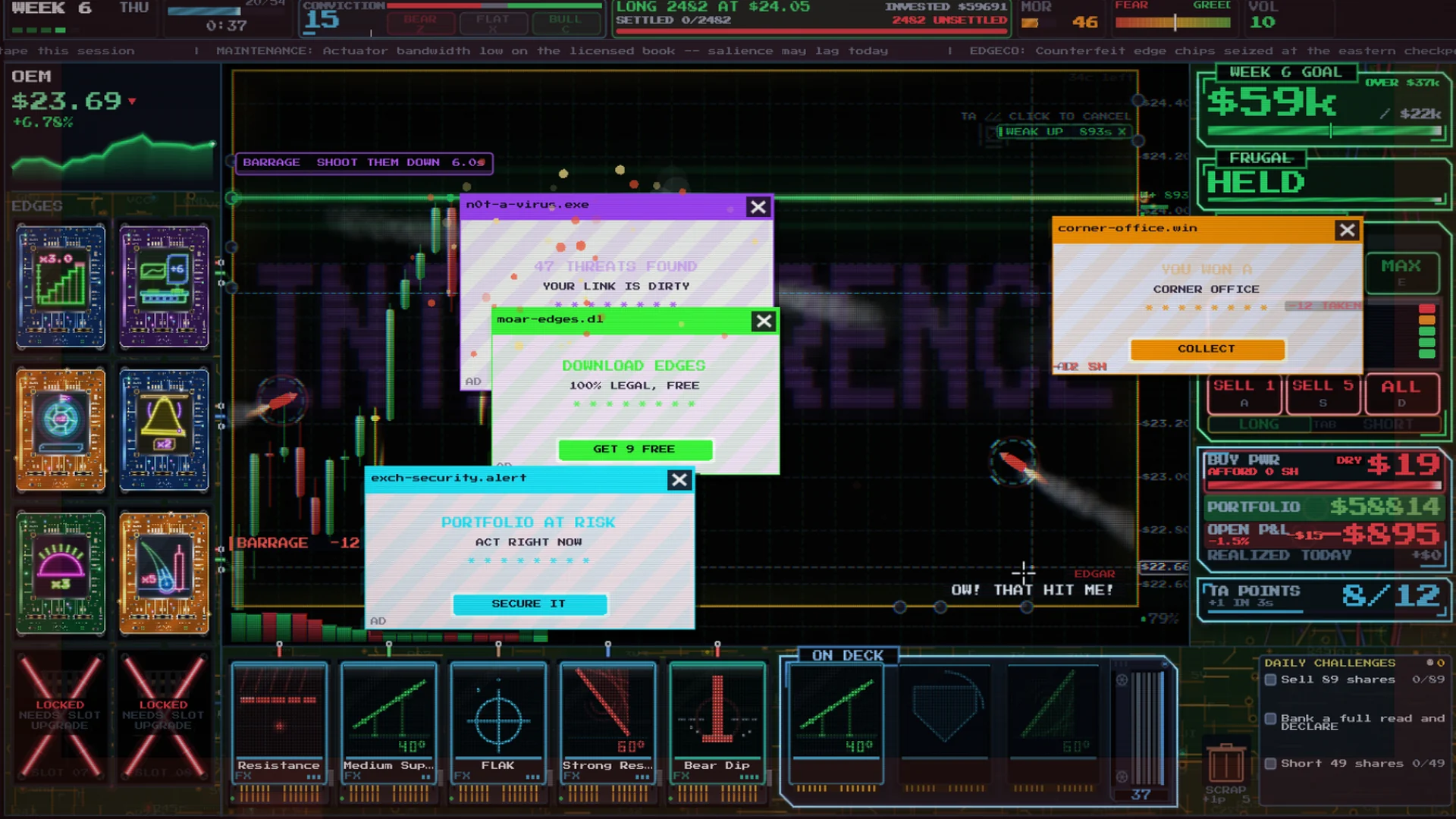This screenshot has height=819, width=1456.
Task: Click the COLLECT button
Action: 1207,349
